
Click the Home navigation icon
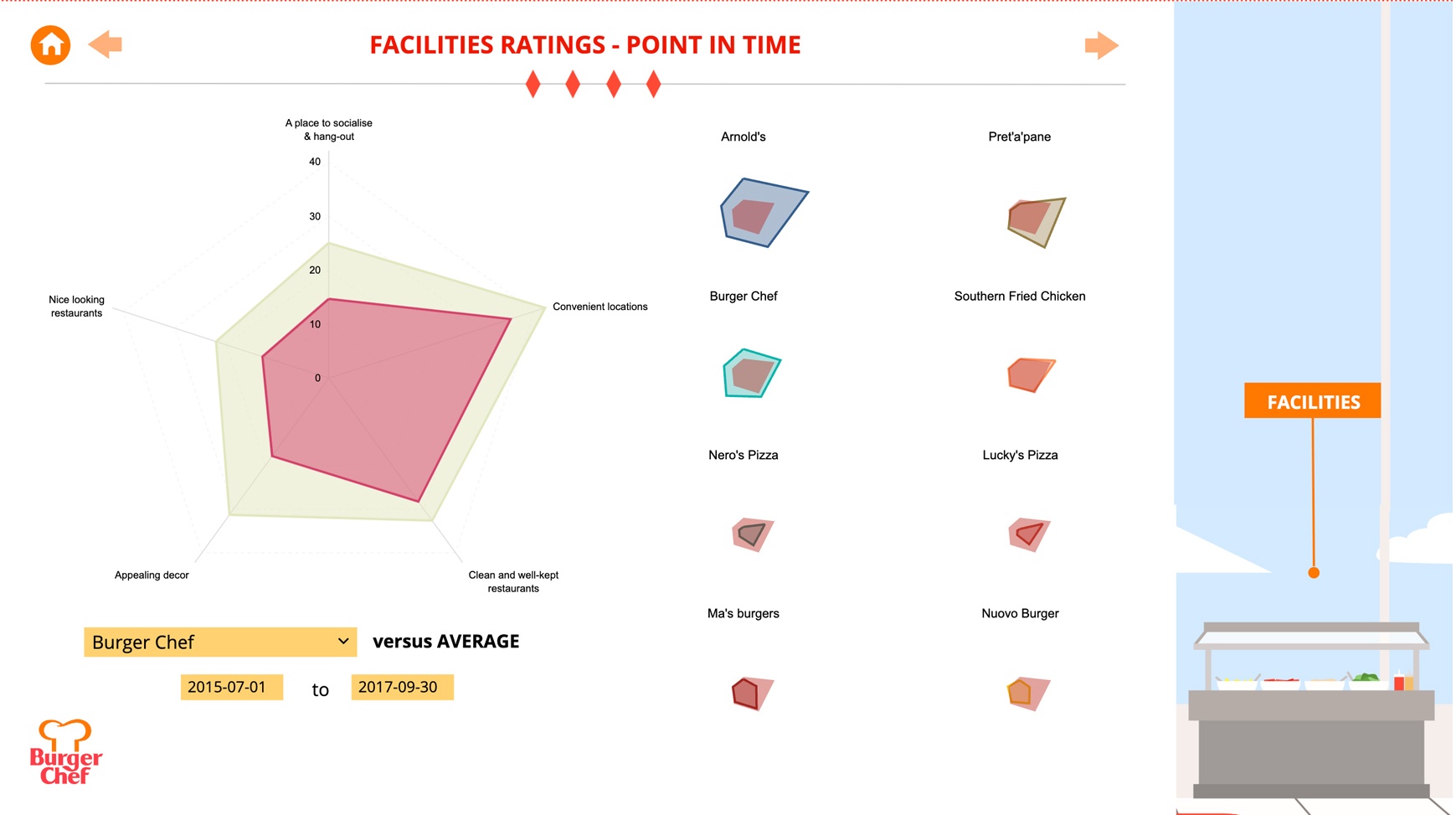coord(49,44)
